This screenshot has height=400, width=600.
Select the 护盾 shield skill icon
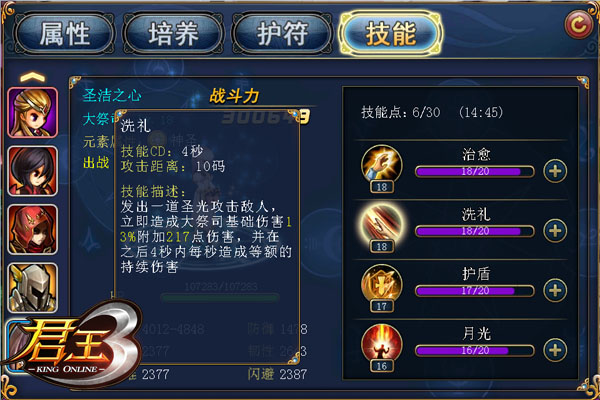382,285
